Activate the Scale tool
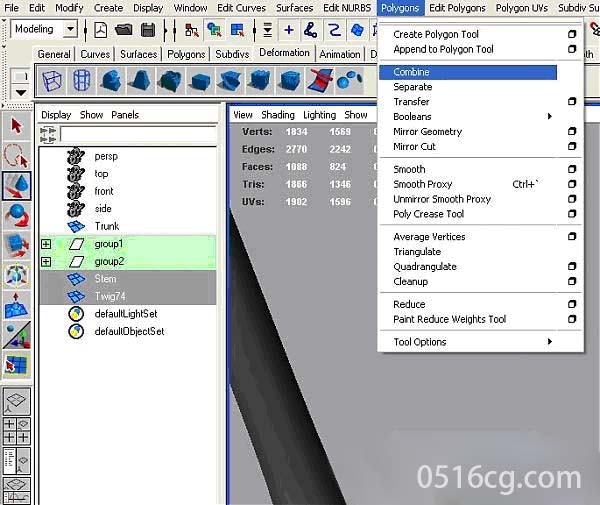Viewport: 600px width, 505px height. pos(16,246)
